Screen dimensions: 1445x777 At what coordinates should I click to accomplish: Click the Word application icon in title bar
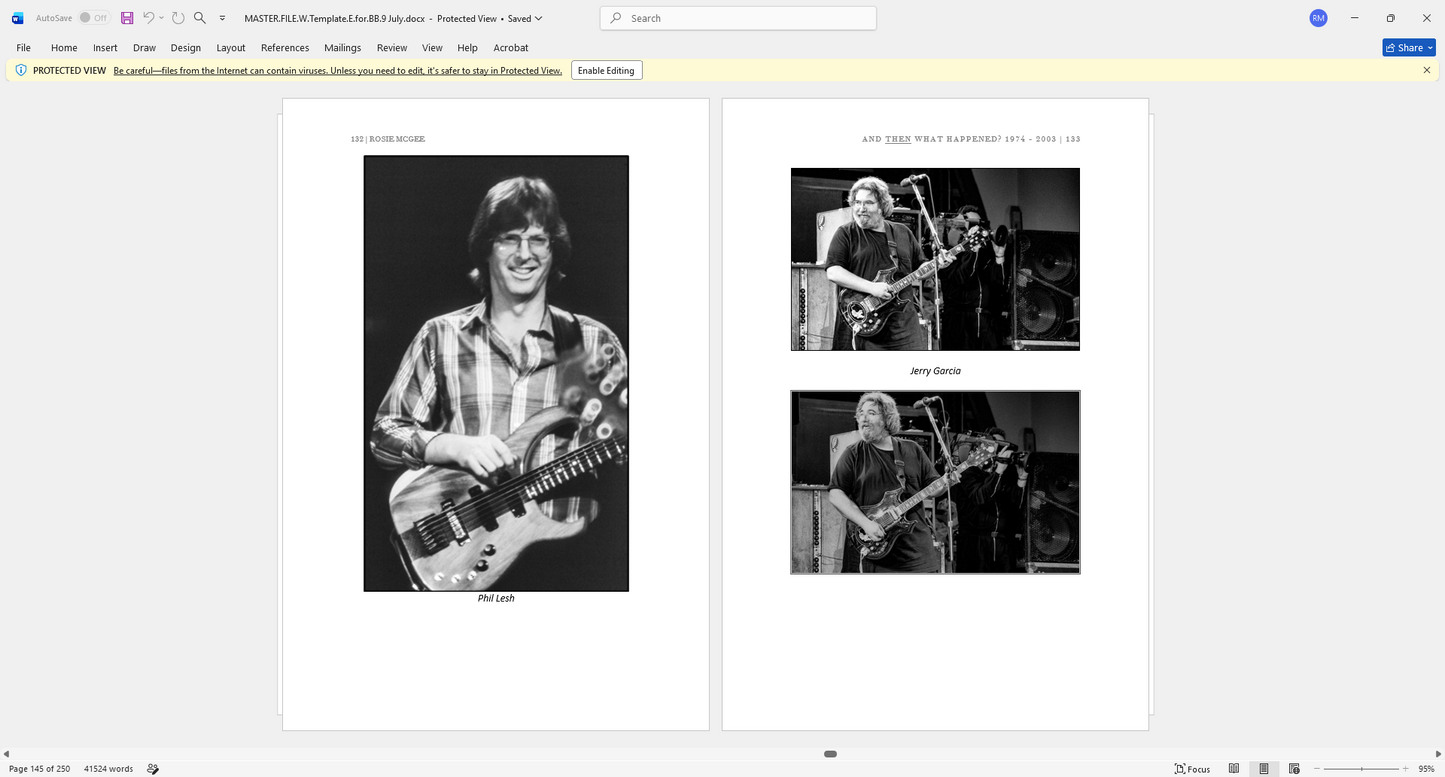click(x=17, y=18)
